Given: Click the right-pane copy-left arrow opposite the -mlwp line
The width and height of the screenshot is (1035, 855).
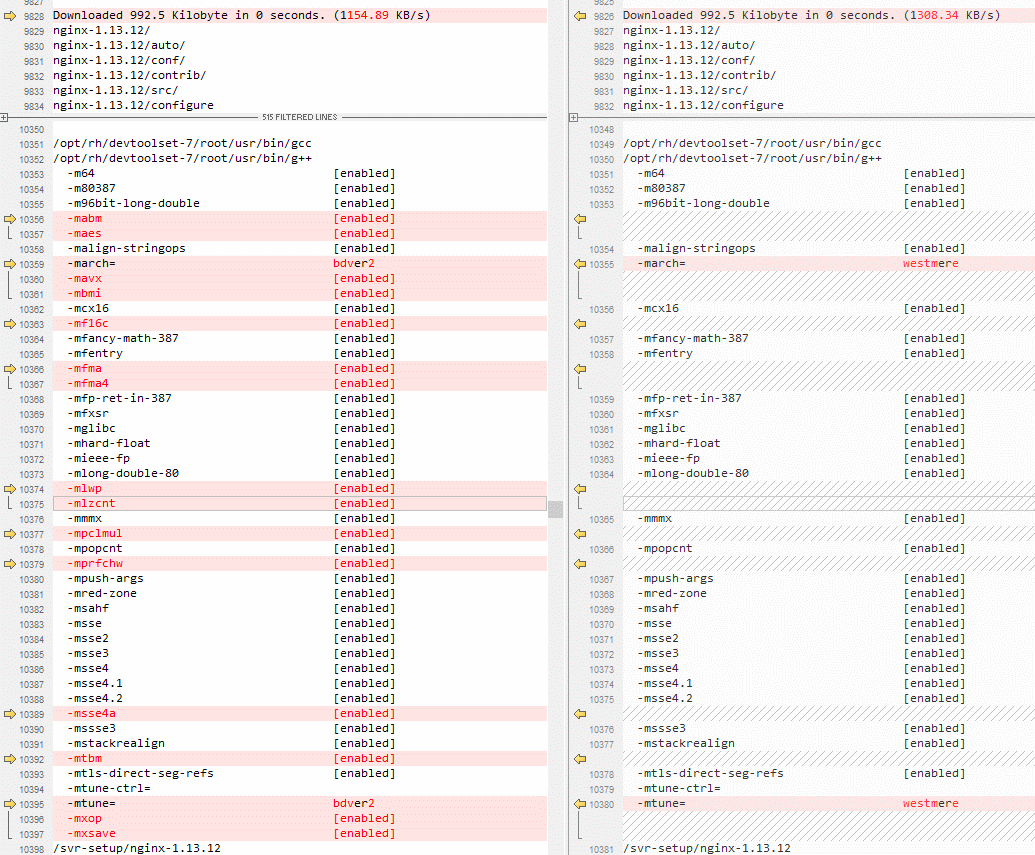Looking at the screenshot, I should (580, 489).
